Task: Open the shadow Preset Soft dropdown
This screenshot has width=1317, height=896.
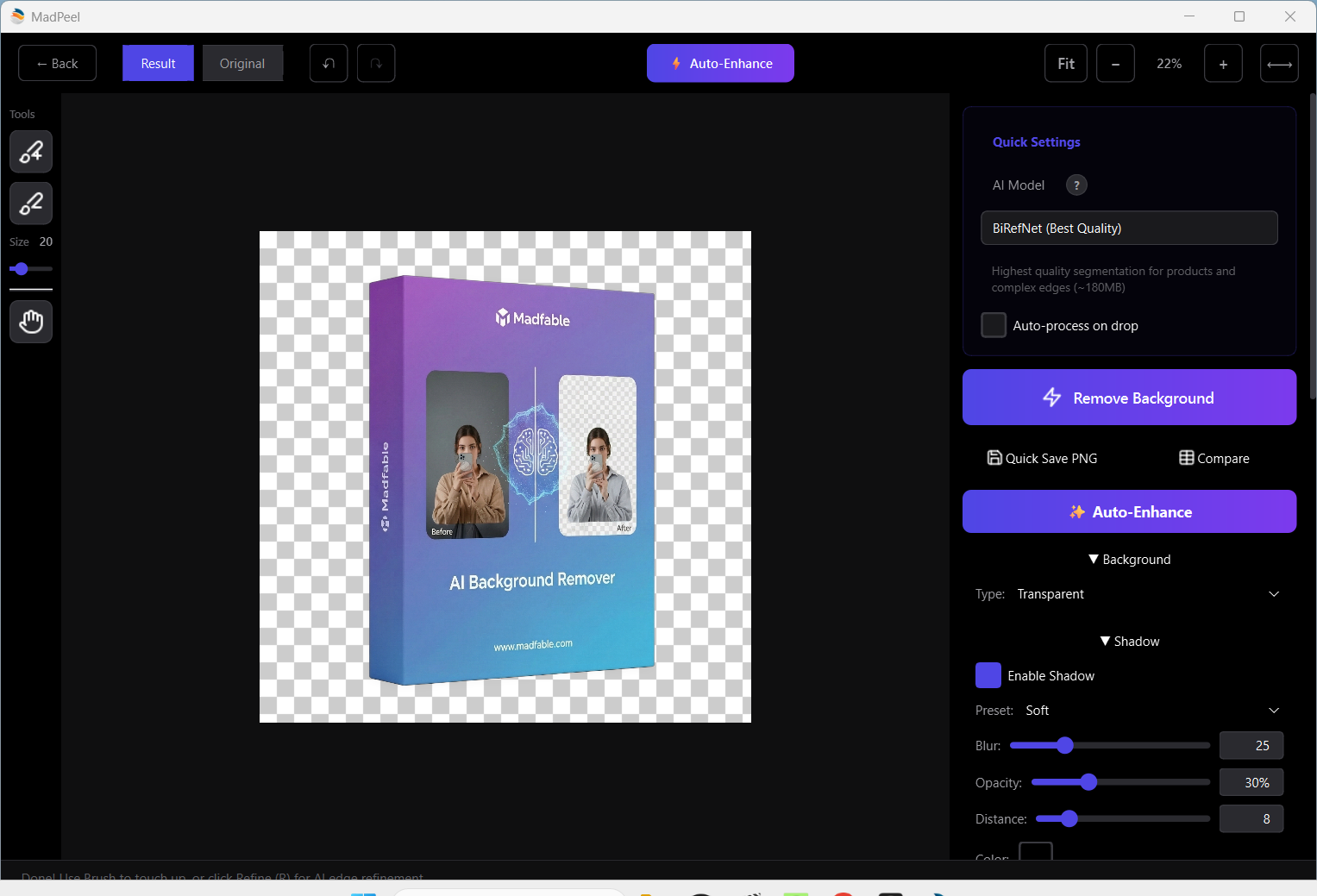Action: pyautogui.click(x=1152, y=711)
